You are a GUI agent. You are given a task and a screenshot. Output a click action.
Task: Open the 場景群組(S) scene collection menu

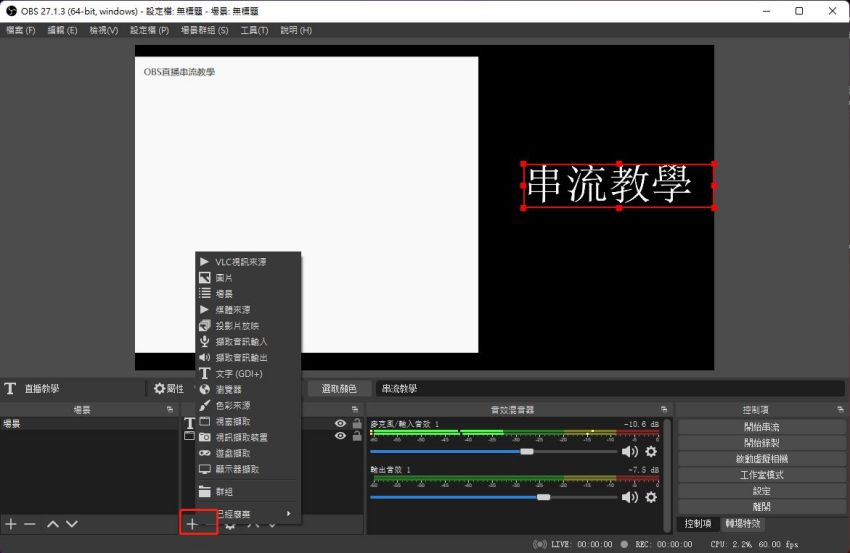click(204, 30)
